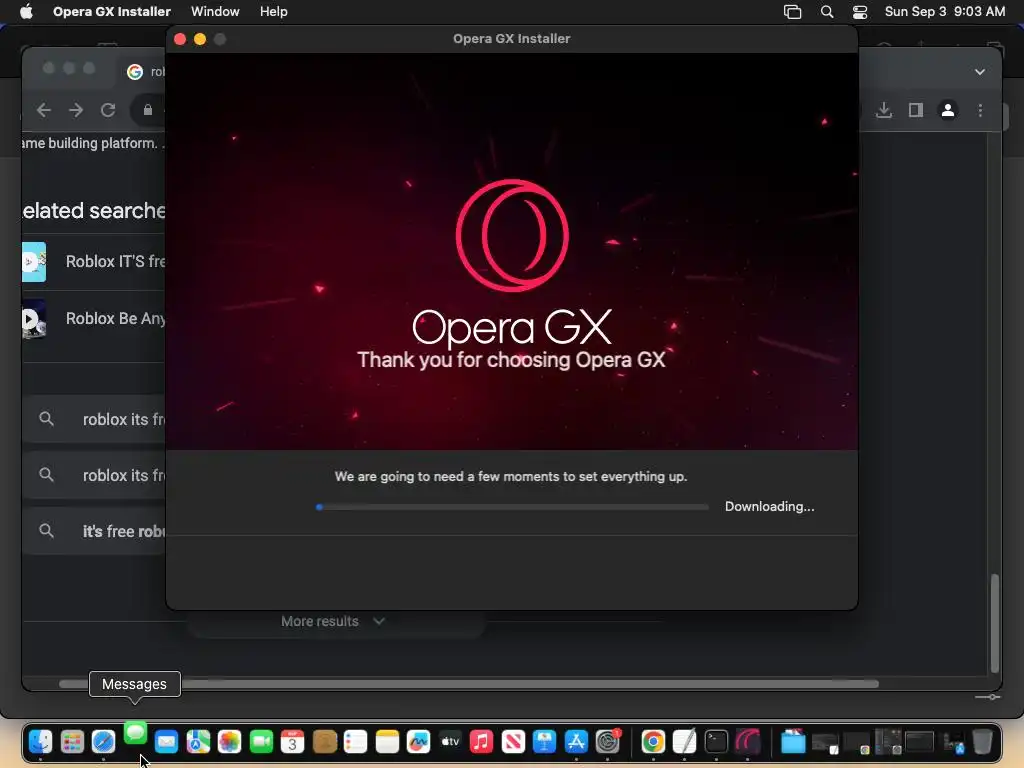This screenshot has width=1024, height=768.
Task: Click 'Thank you for choosing Opera GX' text
Action: coord(511,360)
